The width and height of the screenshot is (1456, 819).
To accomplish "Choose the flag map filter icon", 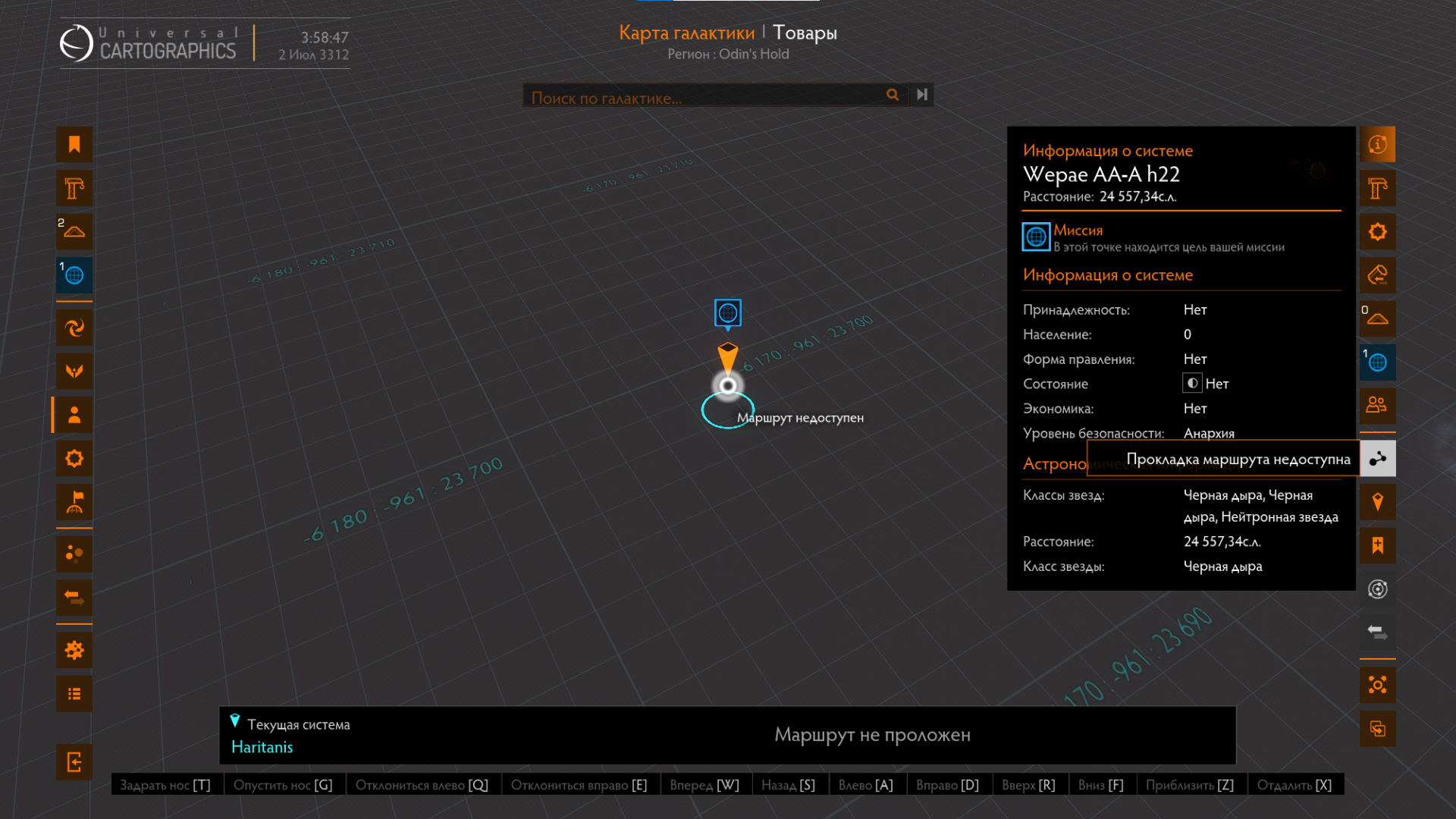I will [x=74, y=502].
